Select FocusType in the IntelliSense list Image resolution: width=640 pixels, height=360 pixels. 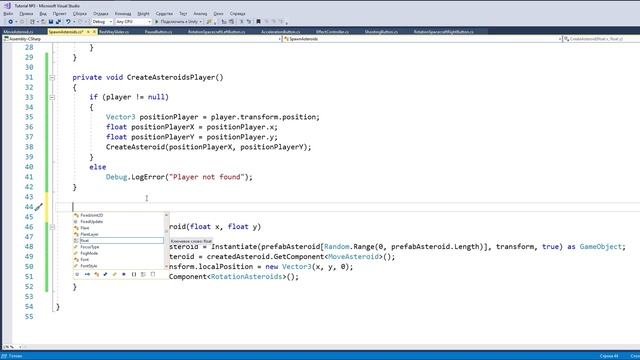point(118,247)
